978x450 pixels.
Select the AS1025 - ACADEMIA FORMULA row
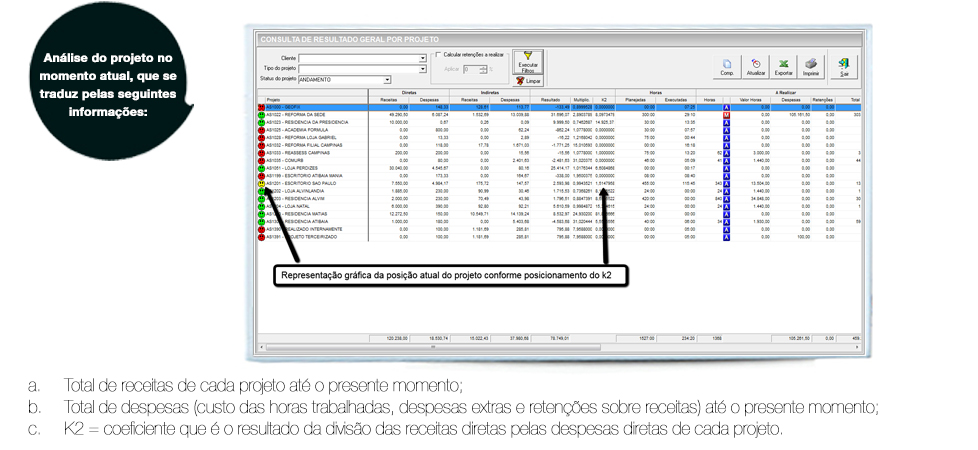(559, 130)
